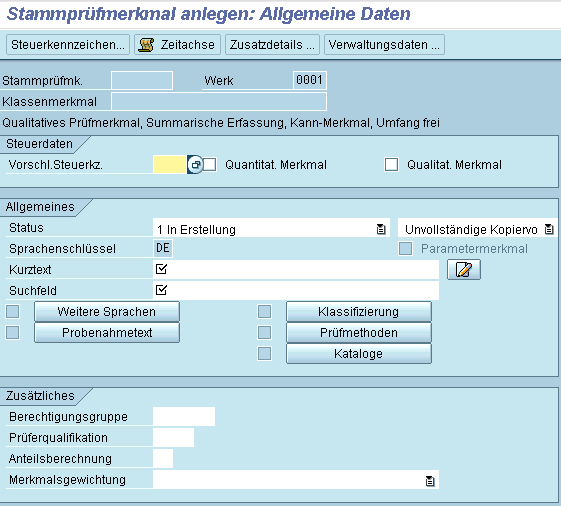Open the Zeitachse time axis icon button
561x506 pixels.
[x=177, y=45]
